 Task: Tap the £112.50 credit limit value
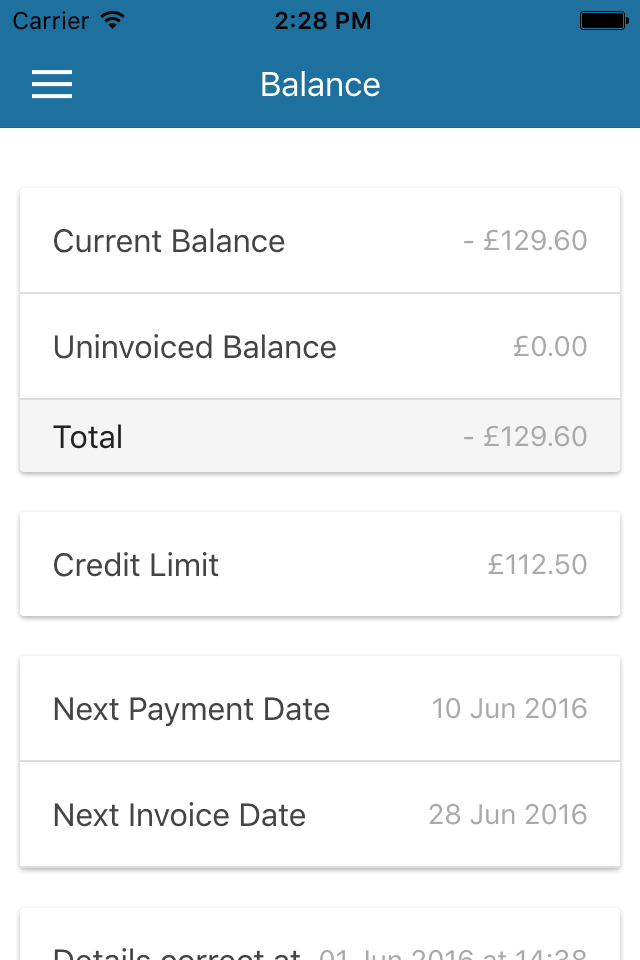coord(537,564)
